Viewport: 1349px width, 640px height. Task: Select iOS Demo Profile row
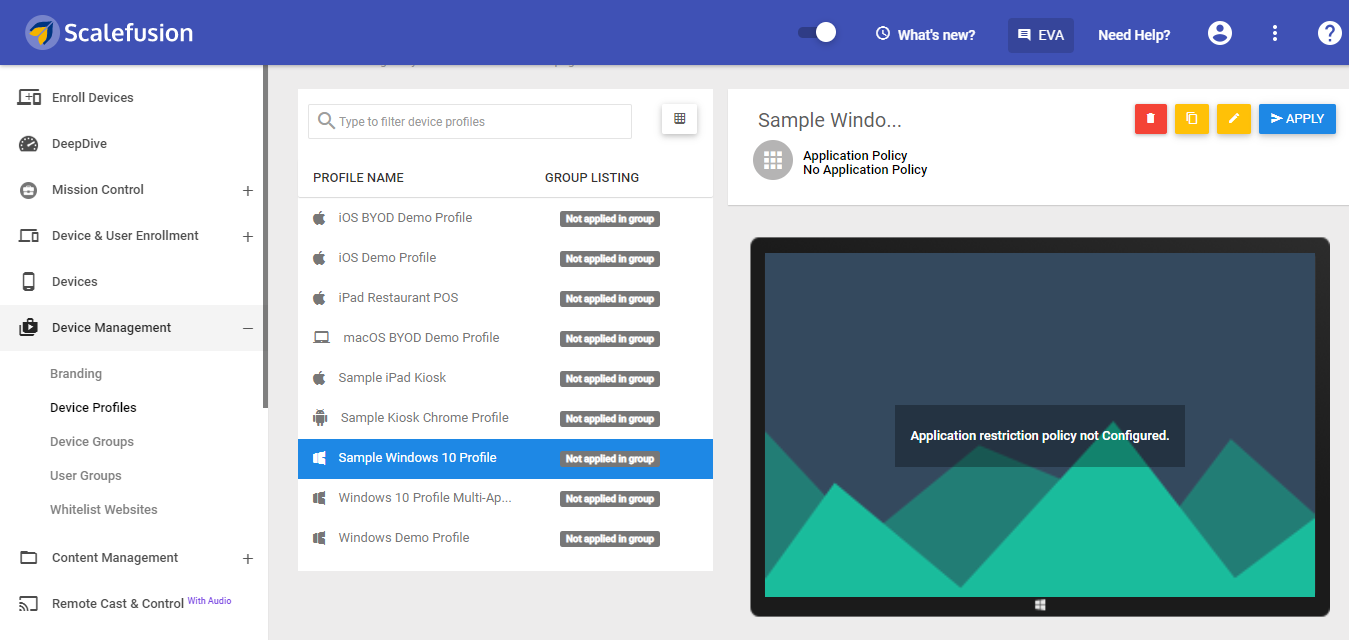pyautogui.click(x=505, y=258)
